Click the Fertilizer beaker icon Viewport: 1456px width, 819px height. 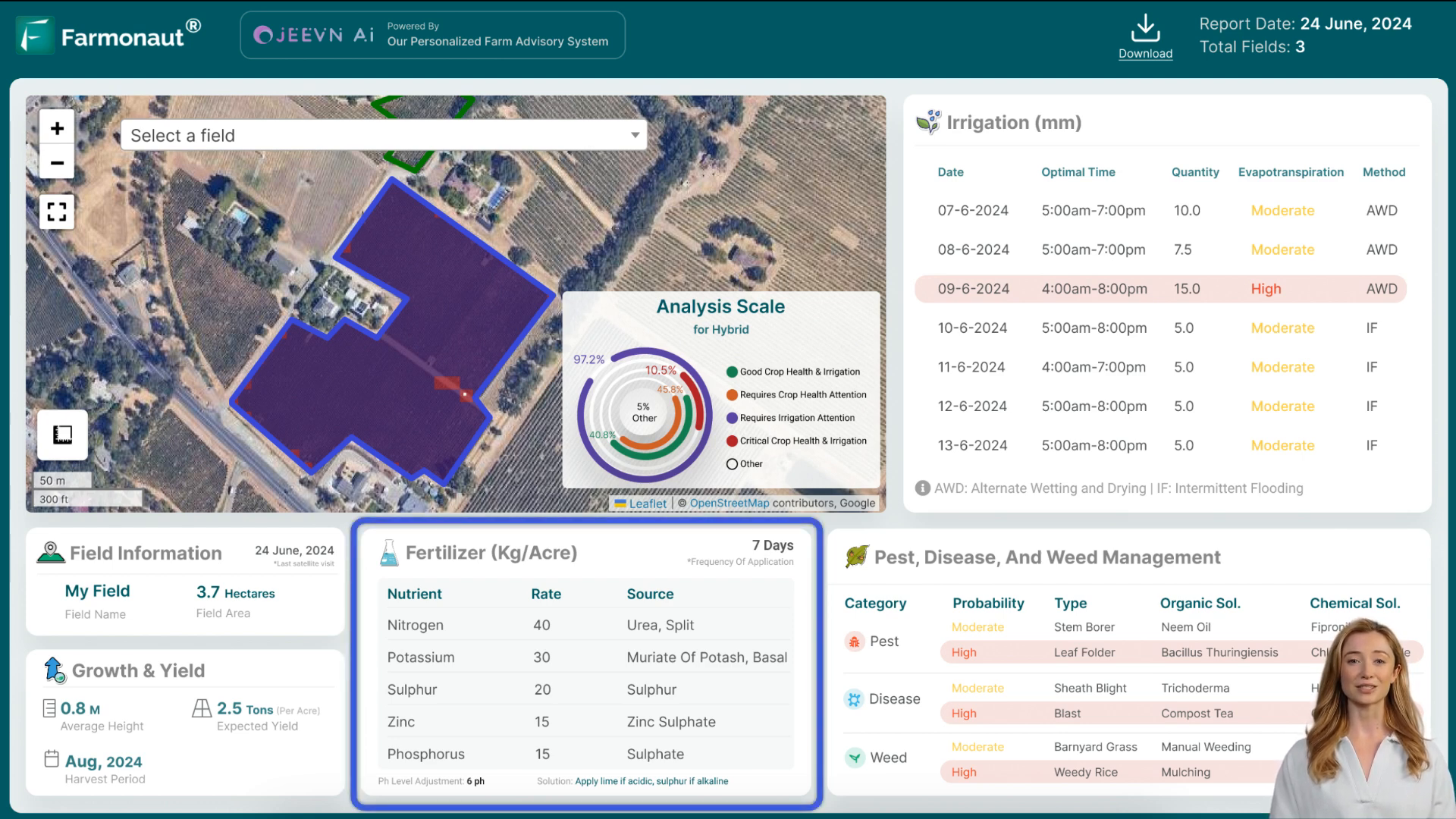tap(387, 552)
